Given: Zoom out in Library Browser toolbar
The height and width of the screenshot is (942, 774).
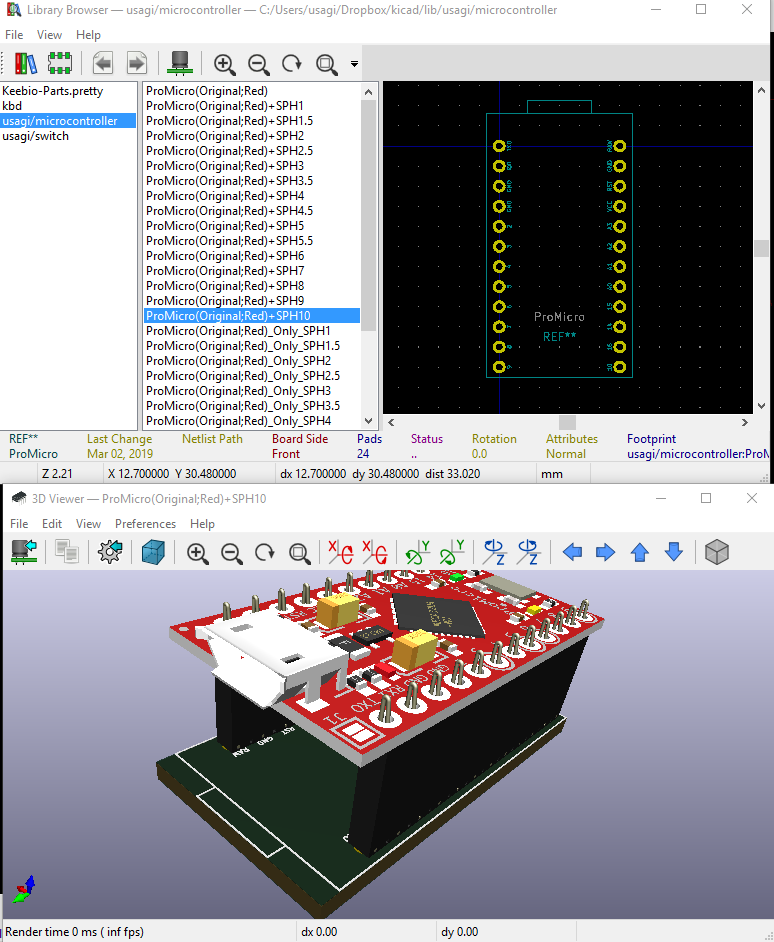Looking at the screenshot, I should click(x=258, y=64).
